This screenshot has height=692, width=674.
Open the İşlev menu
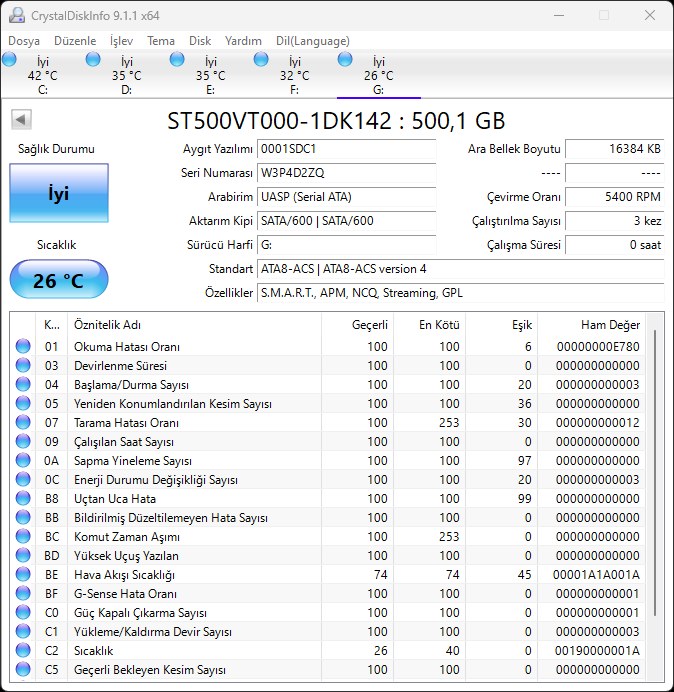click(121, 41)
